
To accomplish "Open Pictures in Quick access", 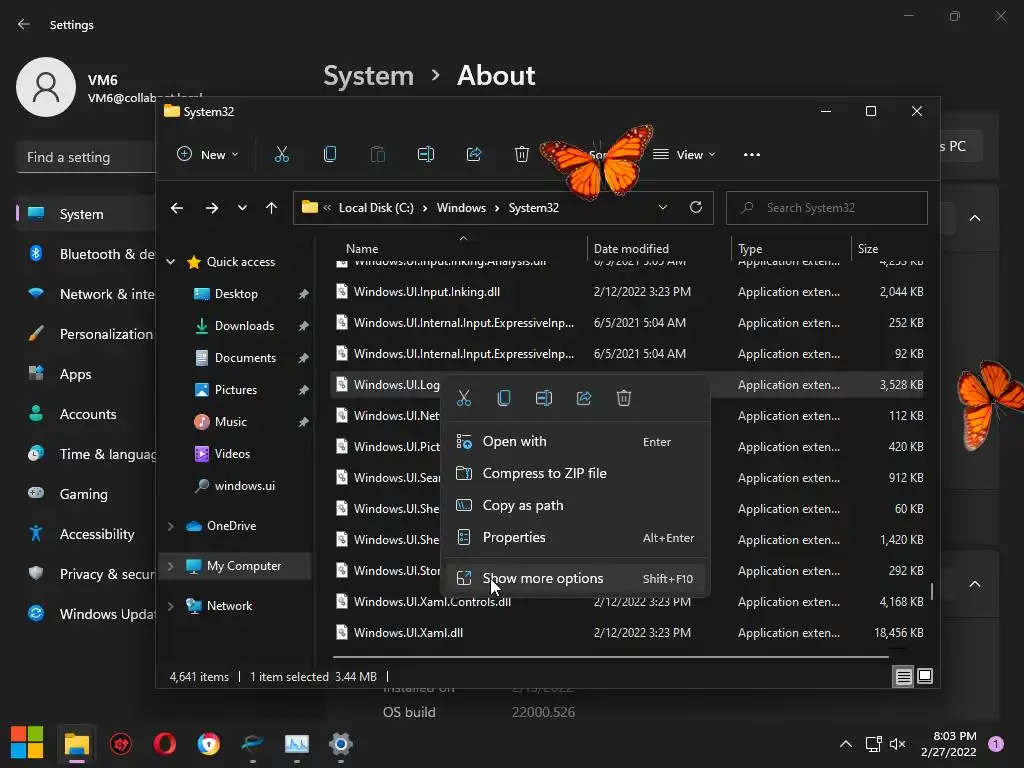I will pyautogui.click(x=235, y=389).
